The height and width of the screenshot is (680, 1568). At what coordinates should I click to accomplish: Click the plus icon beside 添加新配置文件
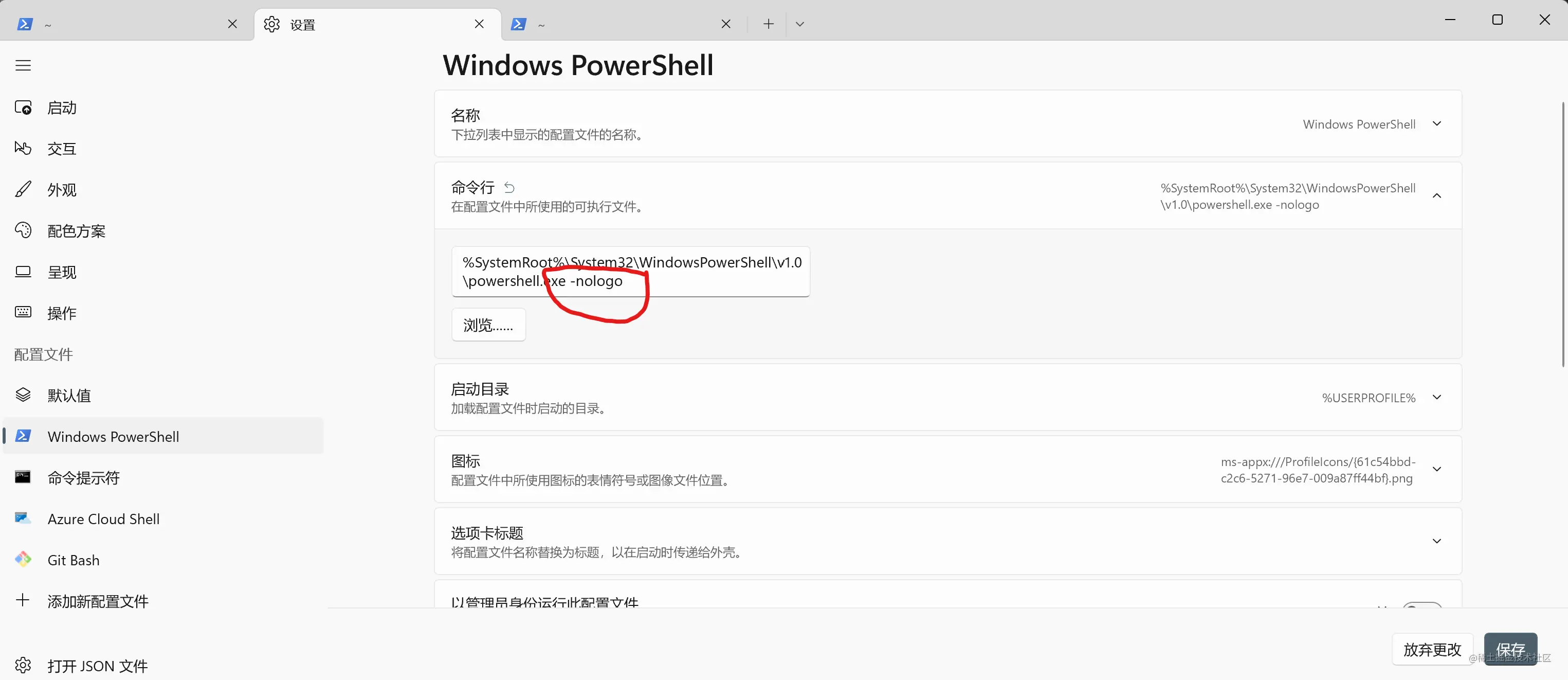[x=23, y=600]
